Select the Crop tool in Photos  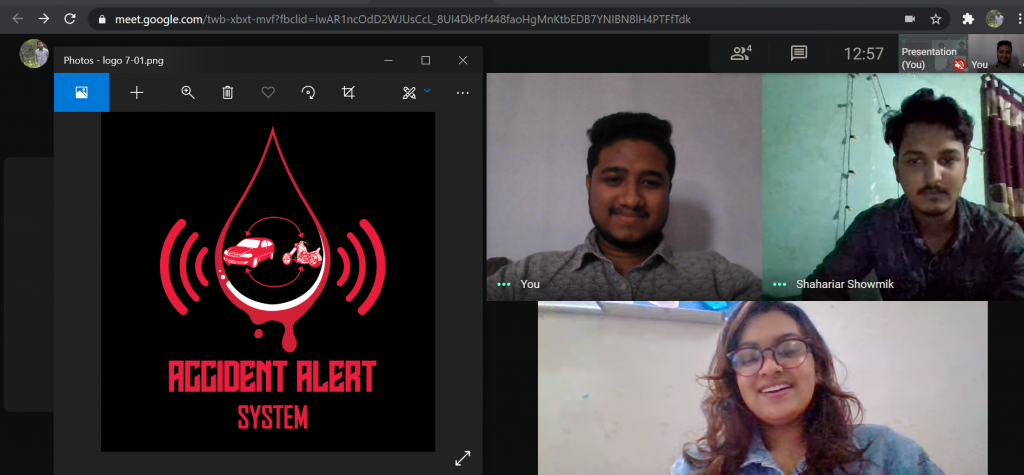[348, 92]
